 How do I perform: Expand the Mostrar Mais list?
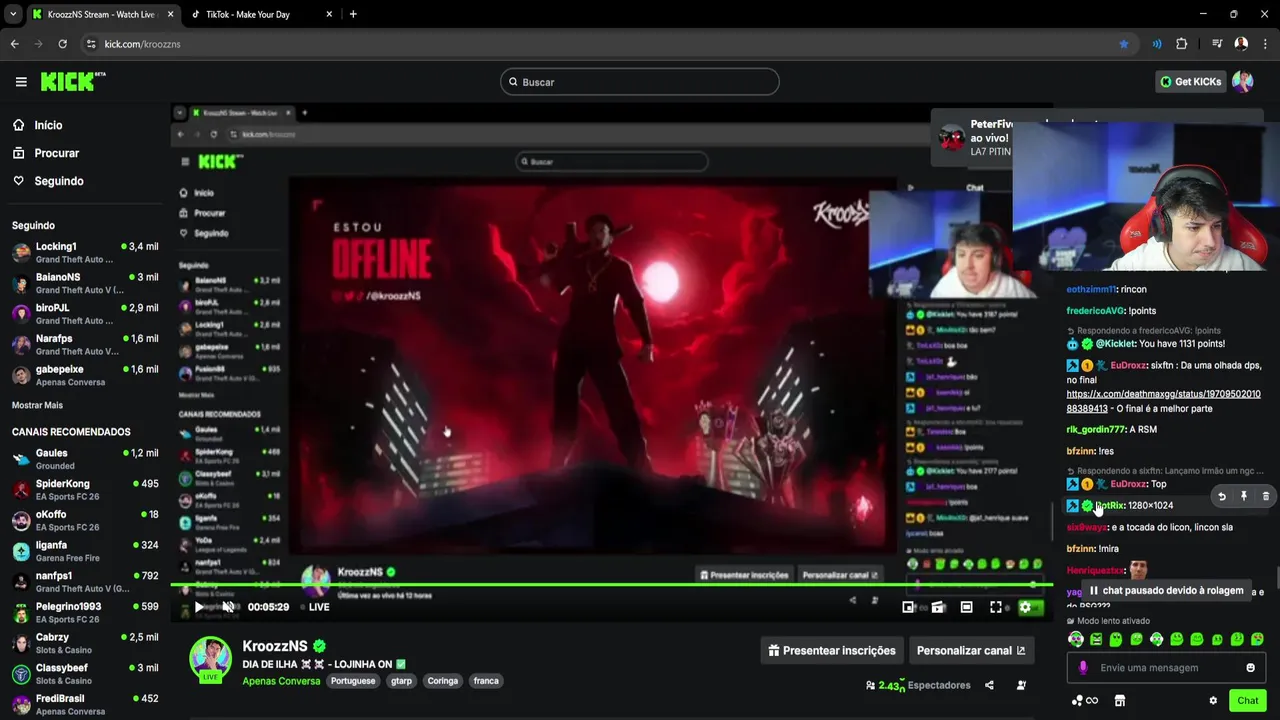click(x=37, y=405)
